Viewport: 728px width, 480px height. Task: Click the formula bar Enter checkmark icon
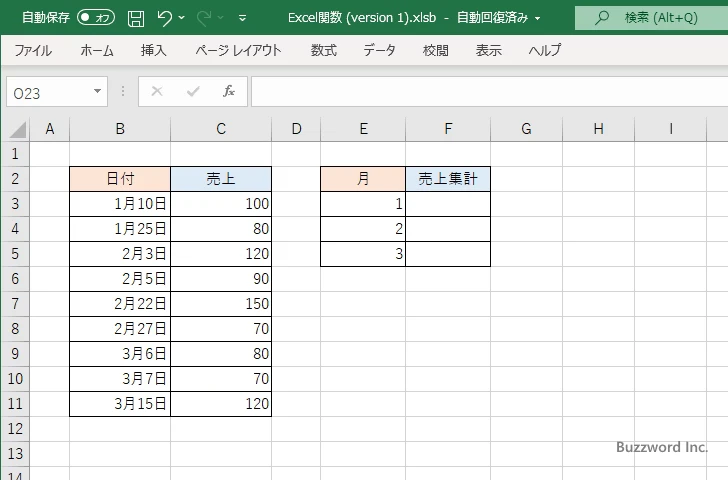point(193,91)
